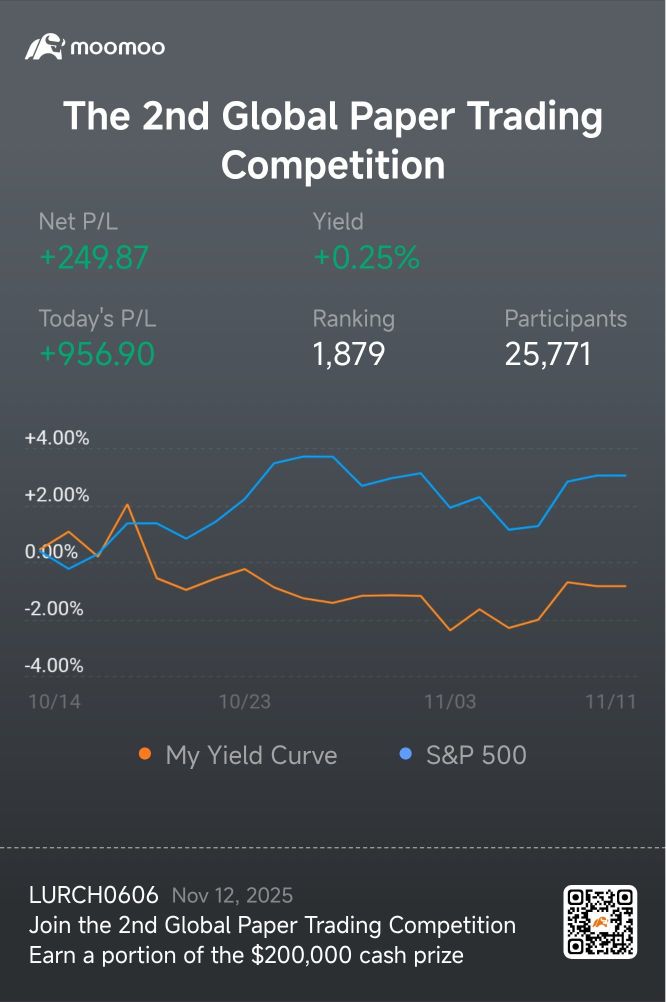
Task: Click the 11/11 date on the chart axis
Action: pos(611,702)
